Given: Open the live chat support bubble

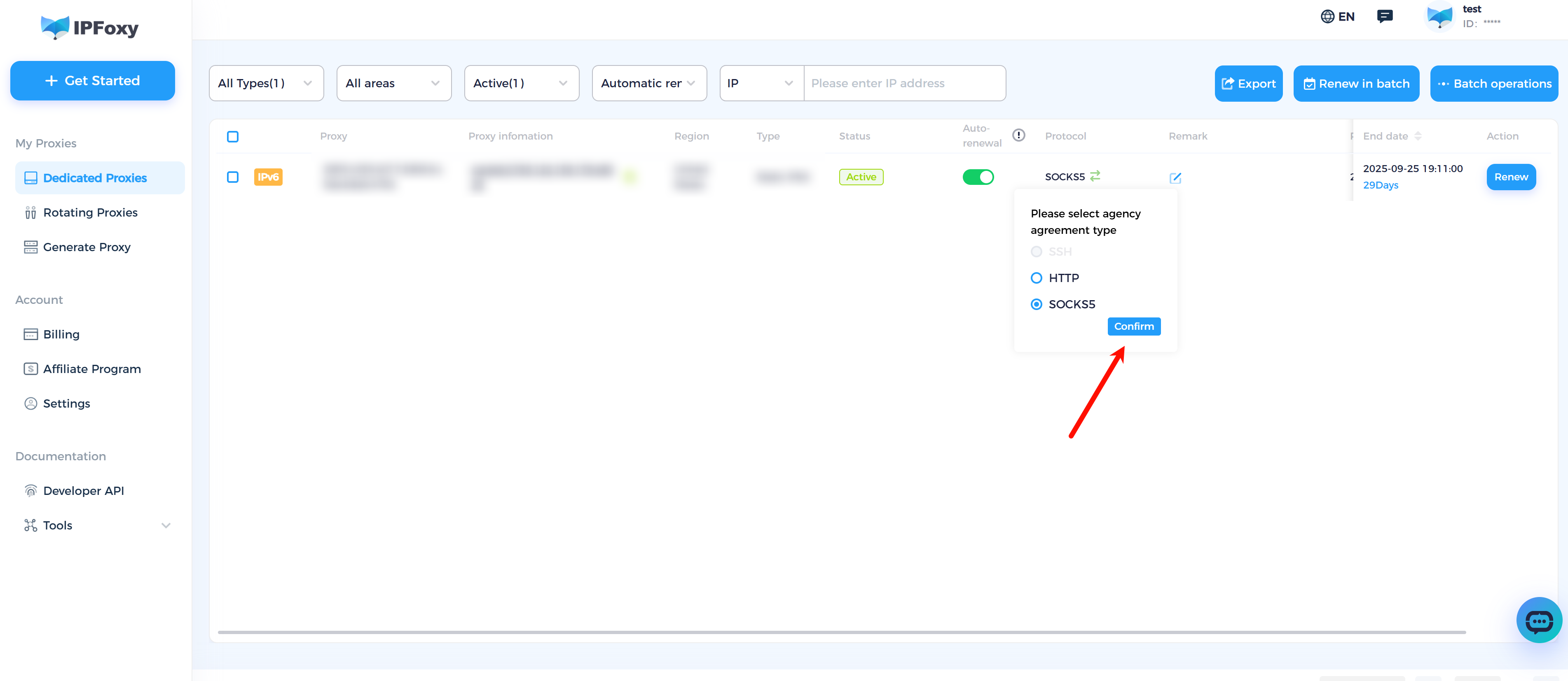Looking at the screenshot, I should click(1539, 620).
